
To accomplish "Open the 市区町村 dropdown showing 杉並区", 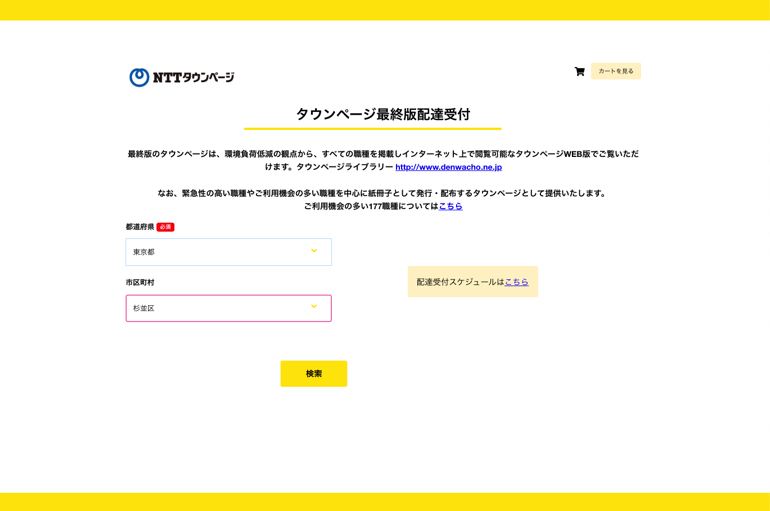I will 228,308.
